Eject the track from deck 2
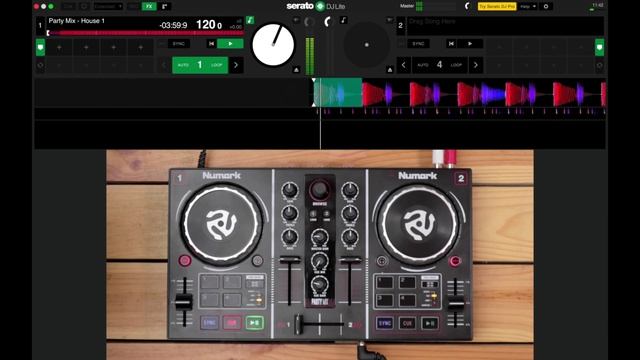Viewport: 640px width, 360px height. [x=390, y=70]
